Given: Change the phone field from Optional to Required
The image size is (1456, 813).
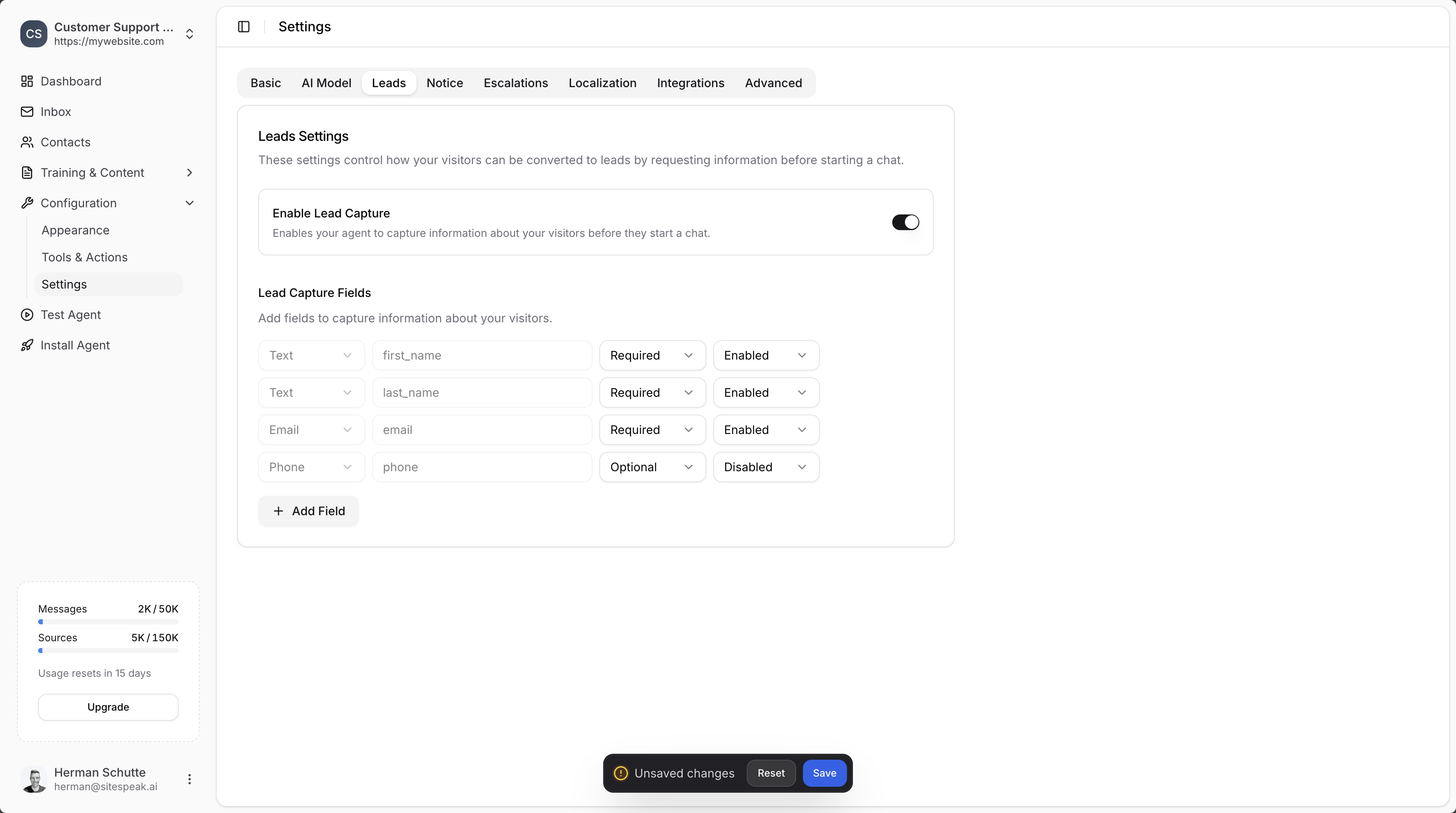Looking at the screenshot, I should [x=652, y=467].
